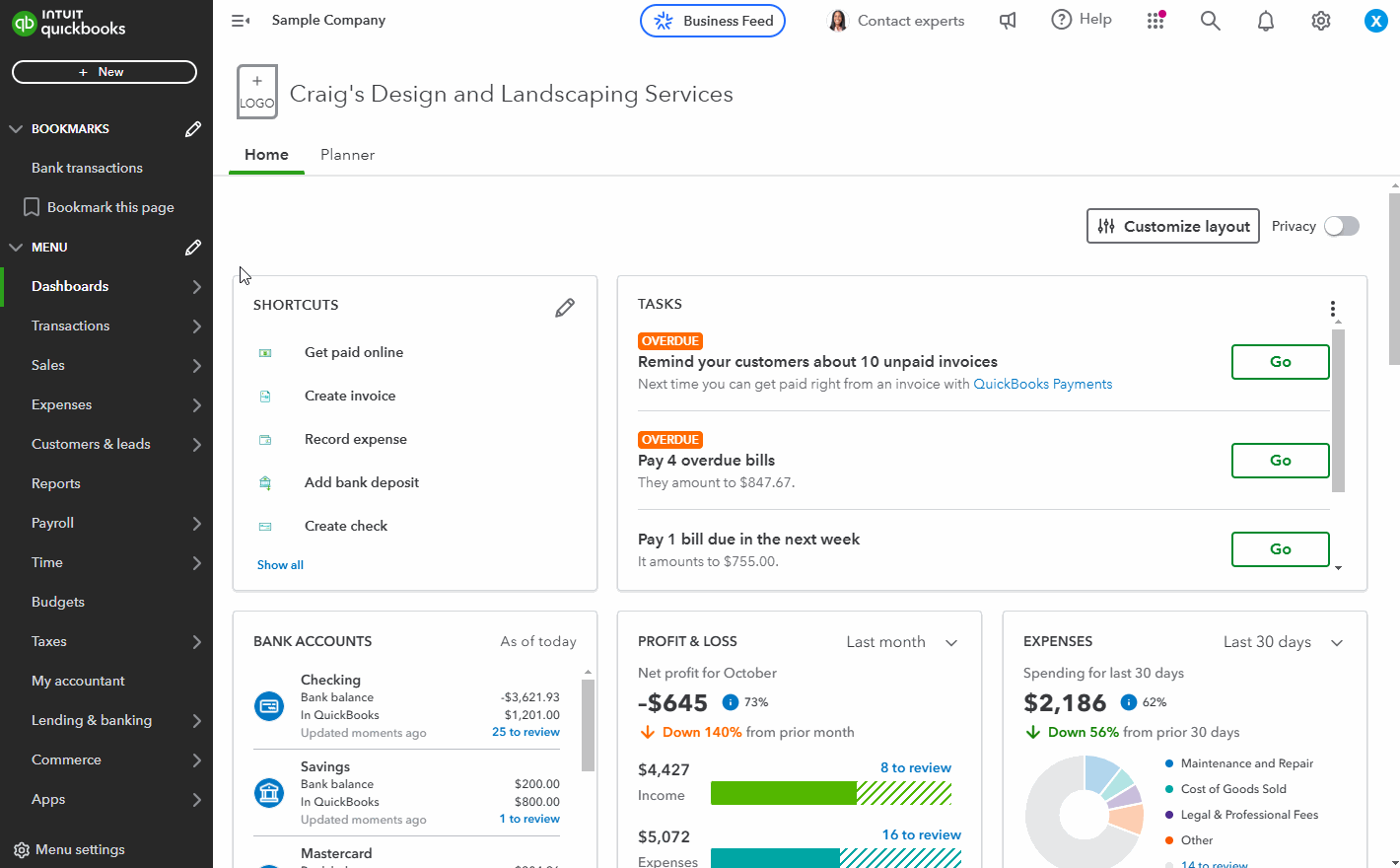This screenshot has width=1400, height=868.
Task: Click the search magnifier icon
Action: [1211, 21]
